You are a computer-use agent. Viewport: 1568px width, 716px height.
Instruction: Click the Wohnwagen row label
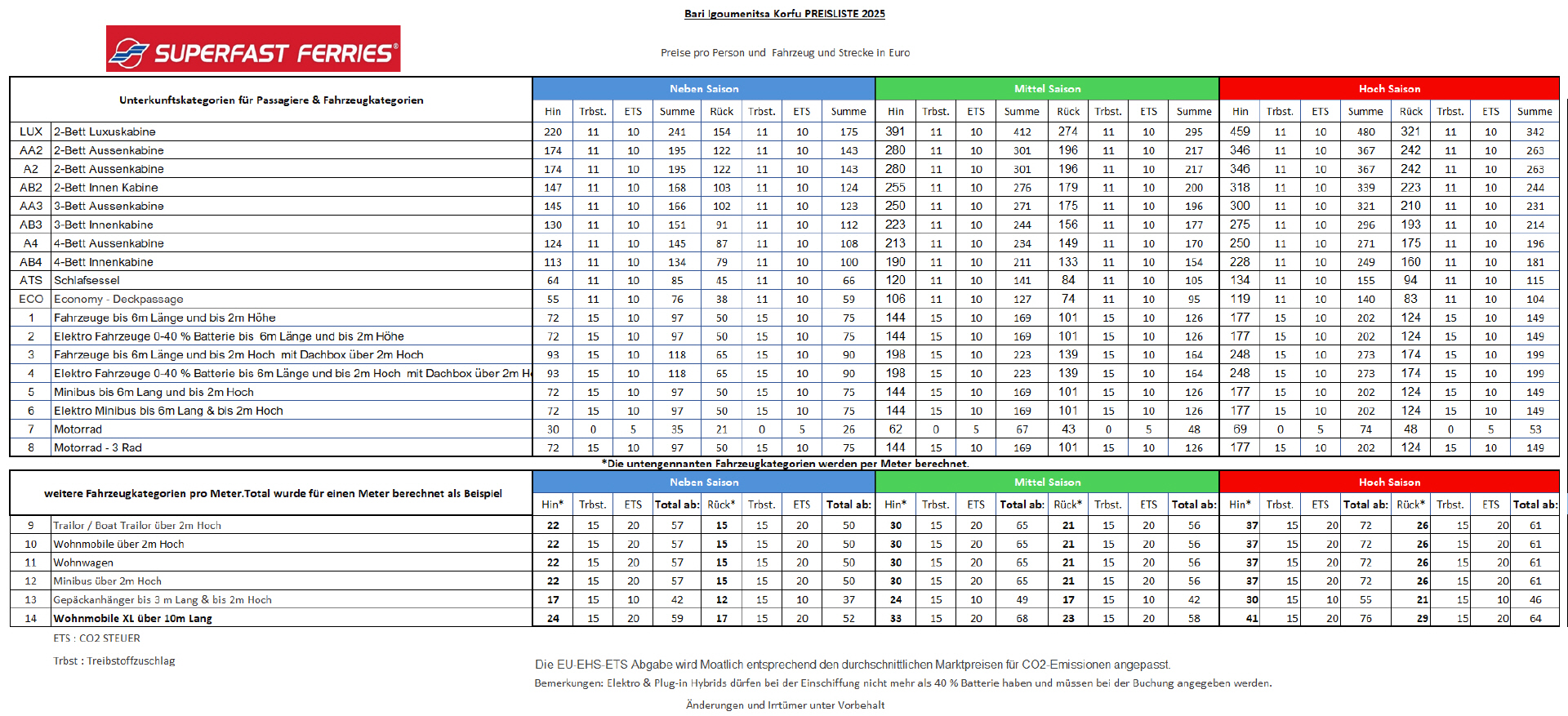[x=83, y=563]
